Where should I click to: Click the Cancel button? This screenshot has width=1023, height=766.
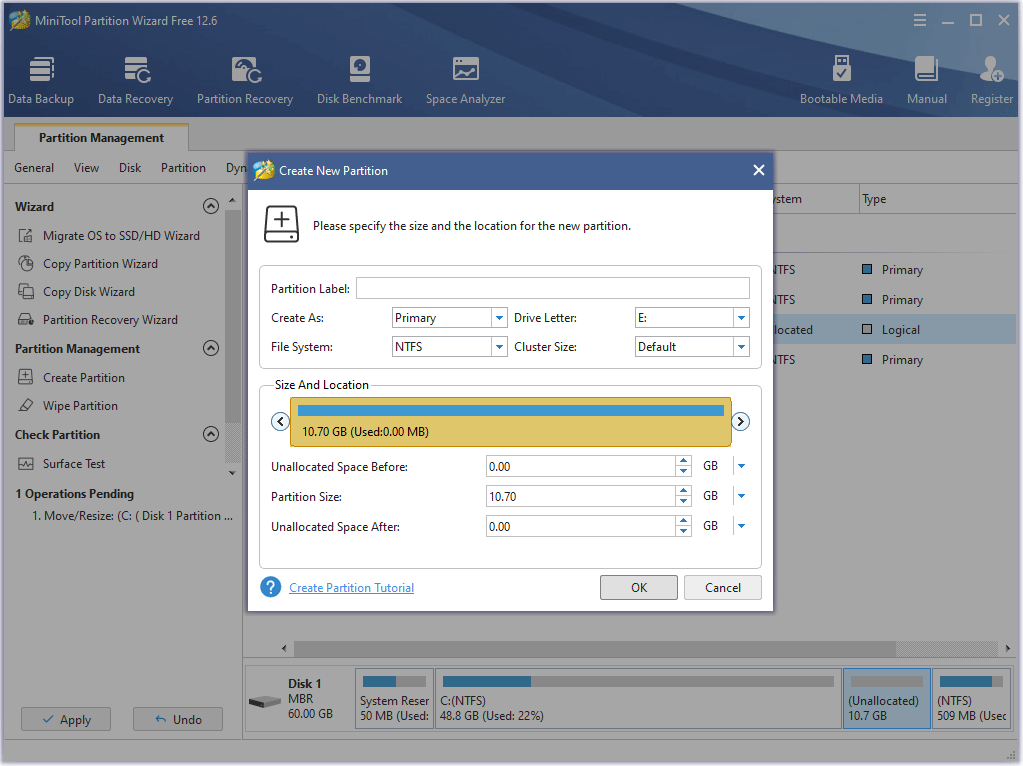723,587
